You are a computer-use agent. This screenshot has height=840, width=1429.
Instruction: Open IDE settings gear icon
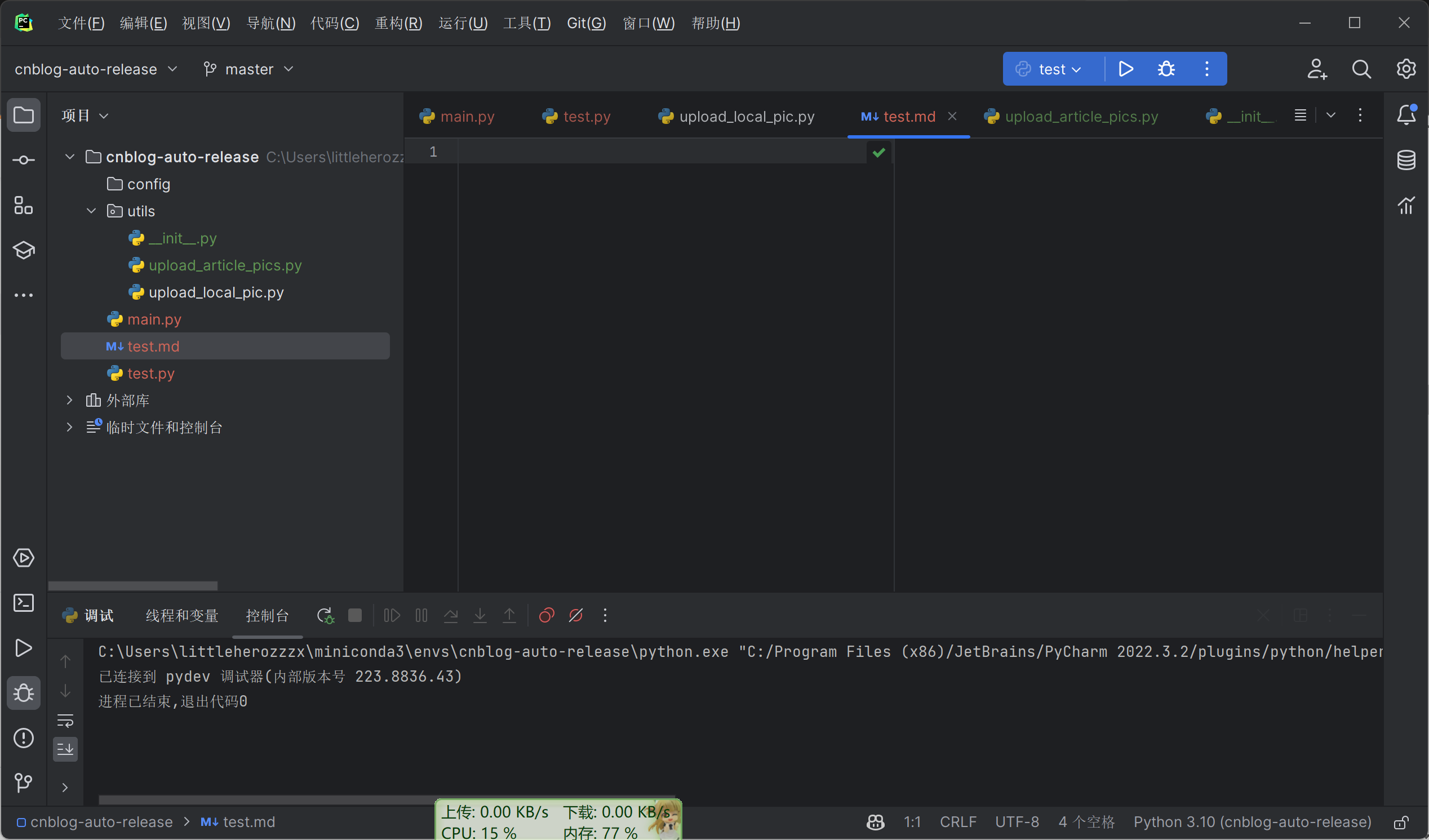coord(1406,69)
